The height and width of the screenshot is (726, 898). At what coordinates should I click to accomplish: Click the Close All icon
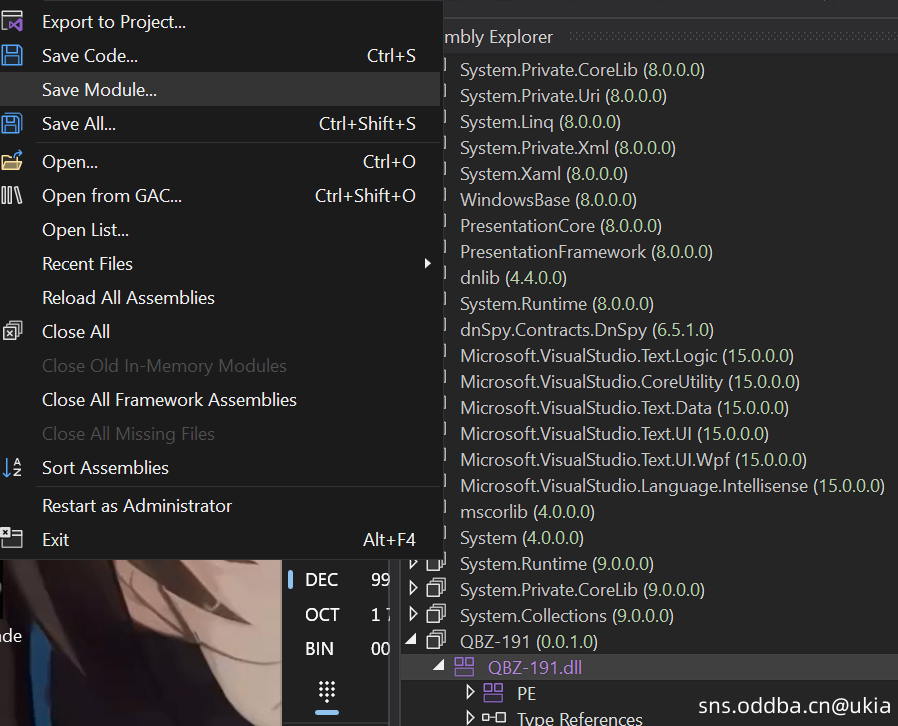click(11, 332)
